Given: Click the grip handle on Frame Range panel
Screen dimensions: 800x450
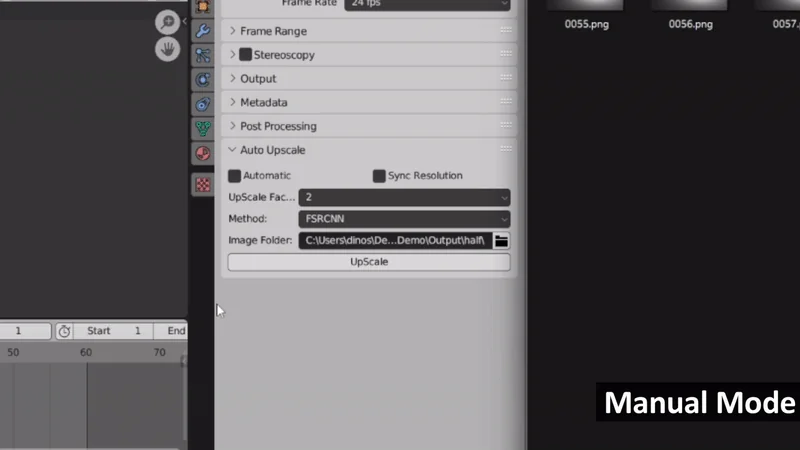Looking at the screenshot, I should (506, 30).
